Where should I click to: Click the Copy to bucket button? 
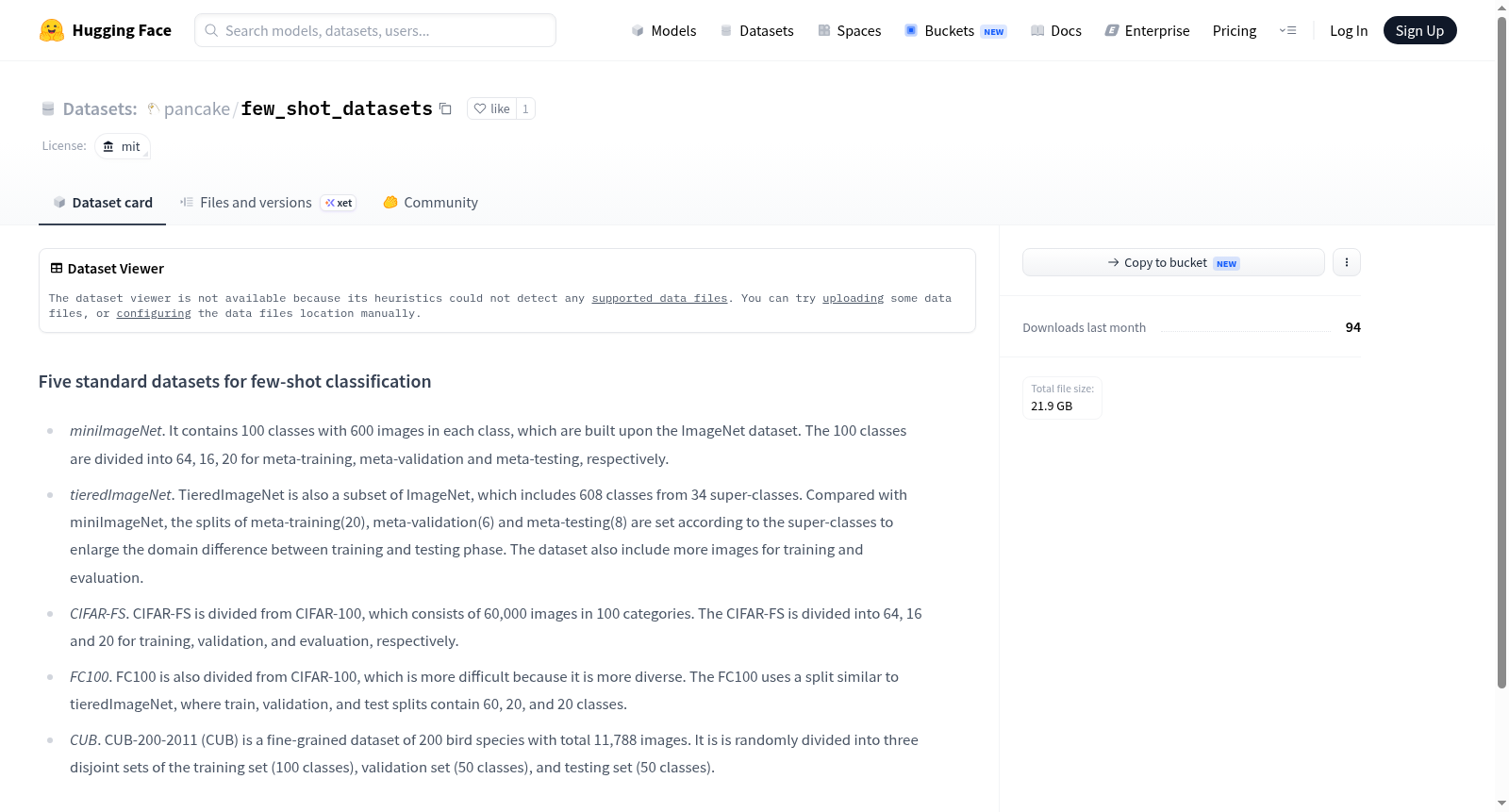tap(1173, 262)
